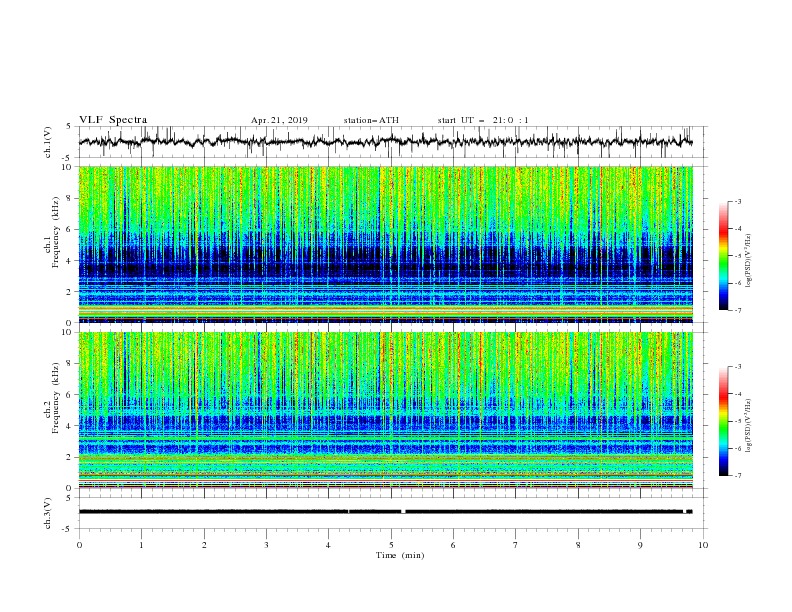Click the white gap in ch.3 bar near minute 5
The width and height of the screenshot is (792, 612).
[403, 512]
